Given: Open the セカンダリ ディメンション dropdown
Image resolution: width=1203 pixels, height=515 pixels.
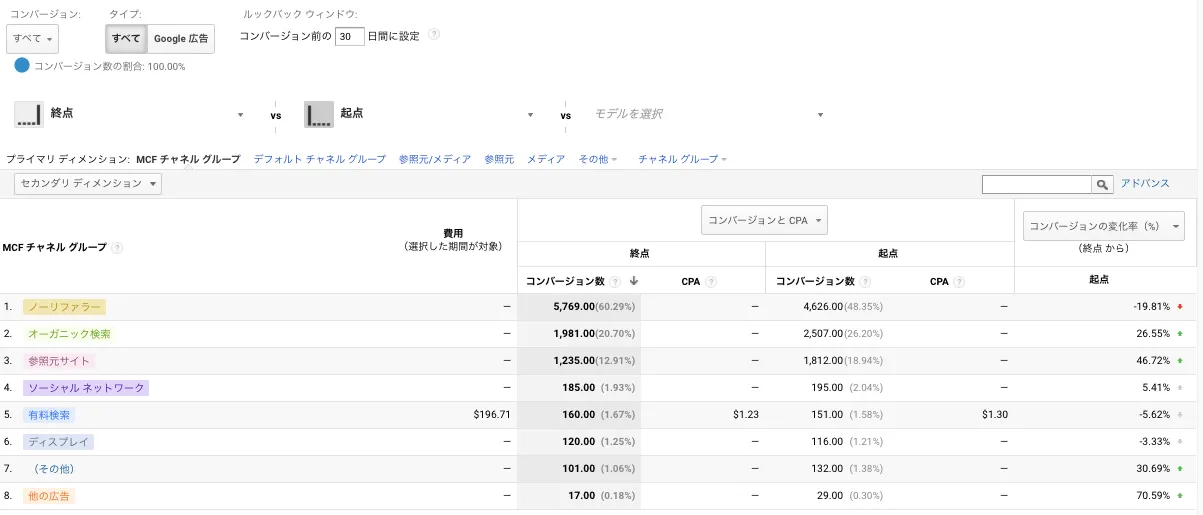Looking at the screenshot, I should point(88,184).
